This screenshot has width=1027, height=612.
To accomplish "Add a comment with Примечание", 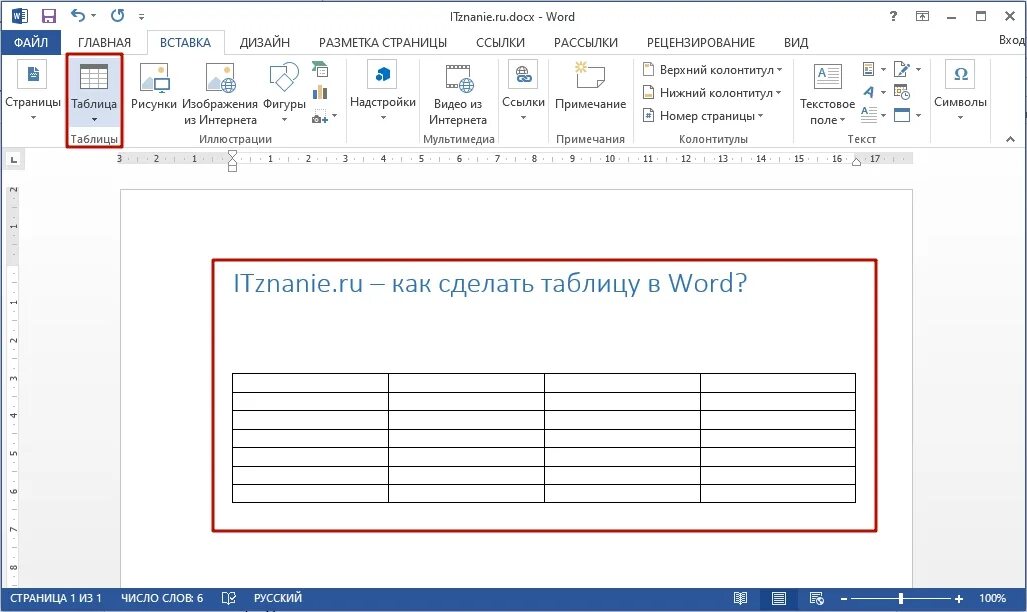I will [590, 86].
